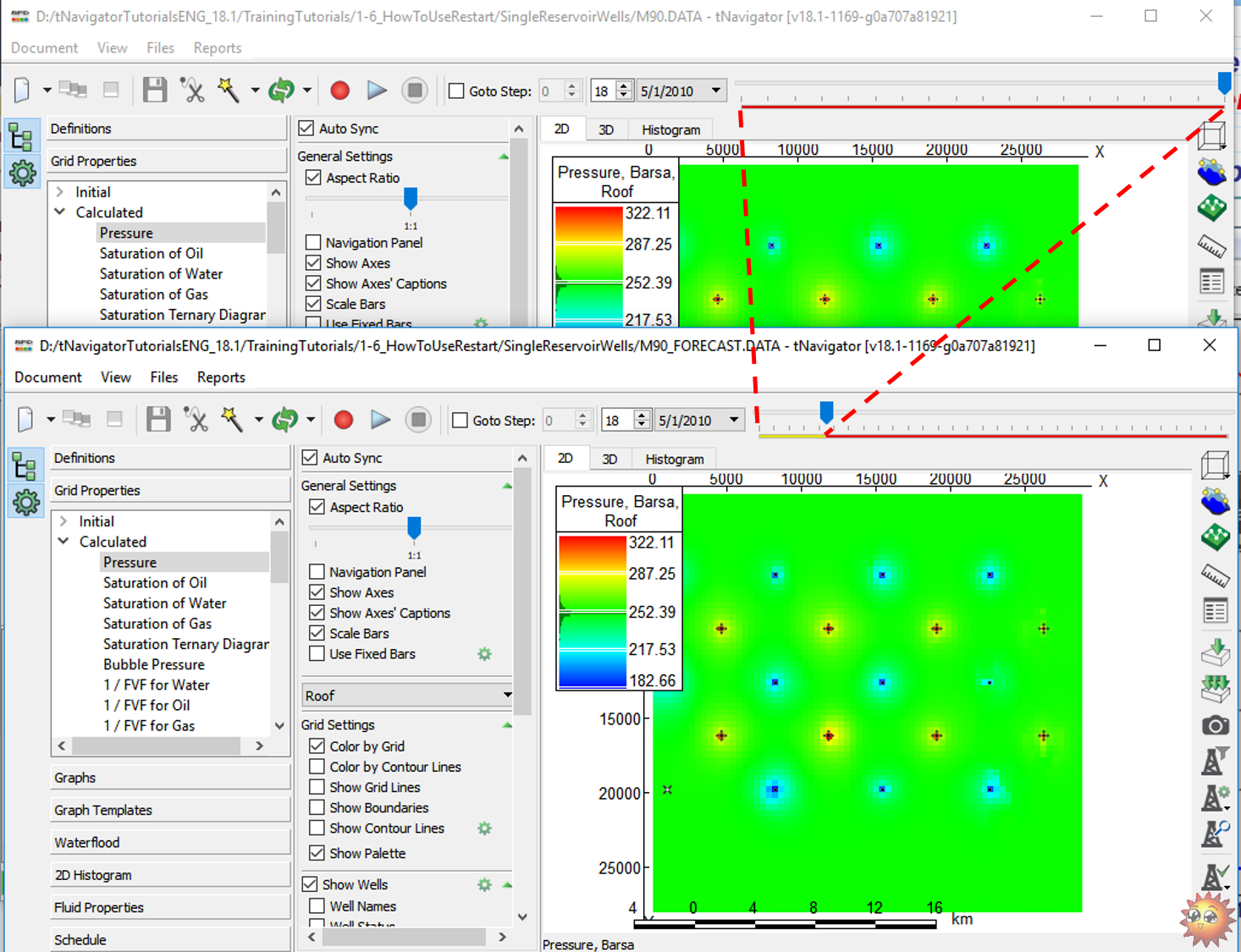The image size is (1241, 952).
Task: Click the blue surface map icon in M90_FORECAST right toolbar
Action: tap(1215, 502)
